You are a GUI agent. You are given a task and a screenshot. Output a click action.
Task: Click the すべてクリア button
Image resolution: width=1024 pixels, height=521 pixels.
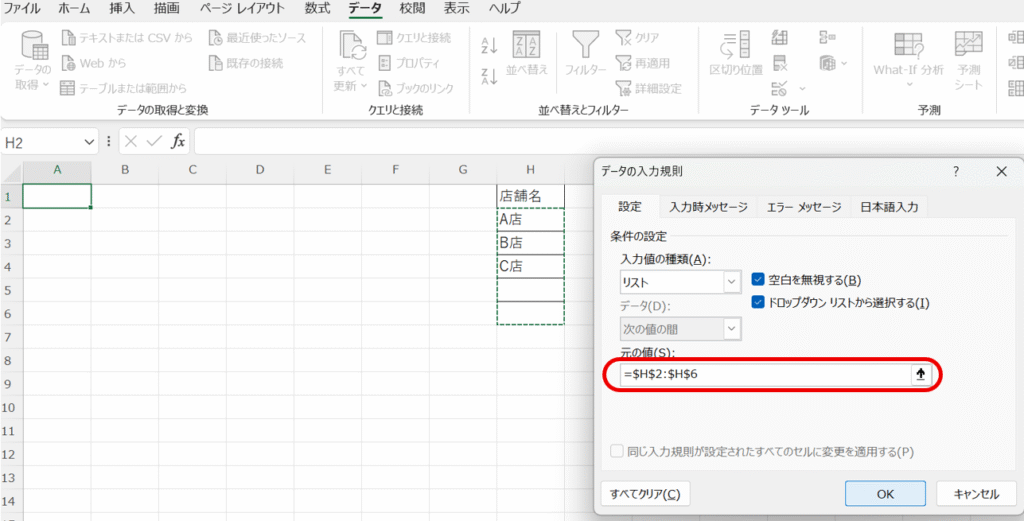click(645, 494)
